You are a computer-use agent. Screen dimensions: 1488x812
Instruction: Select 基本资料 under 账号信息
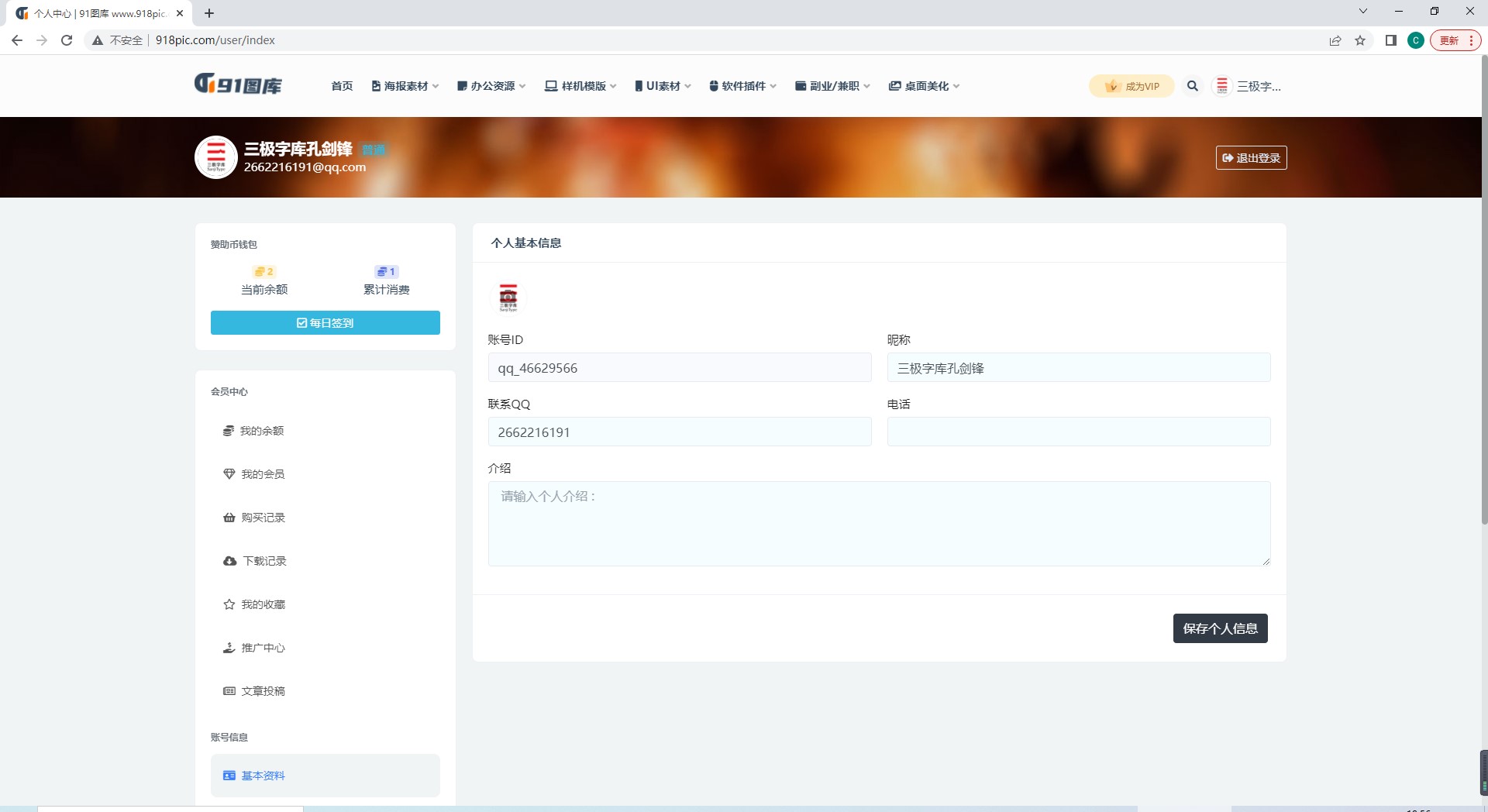click(263, 776)
